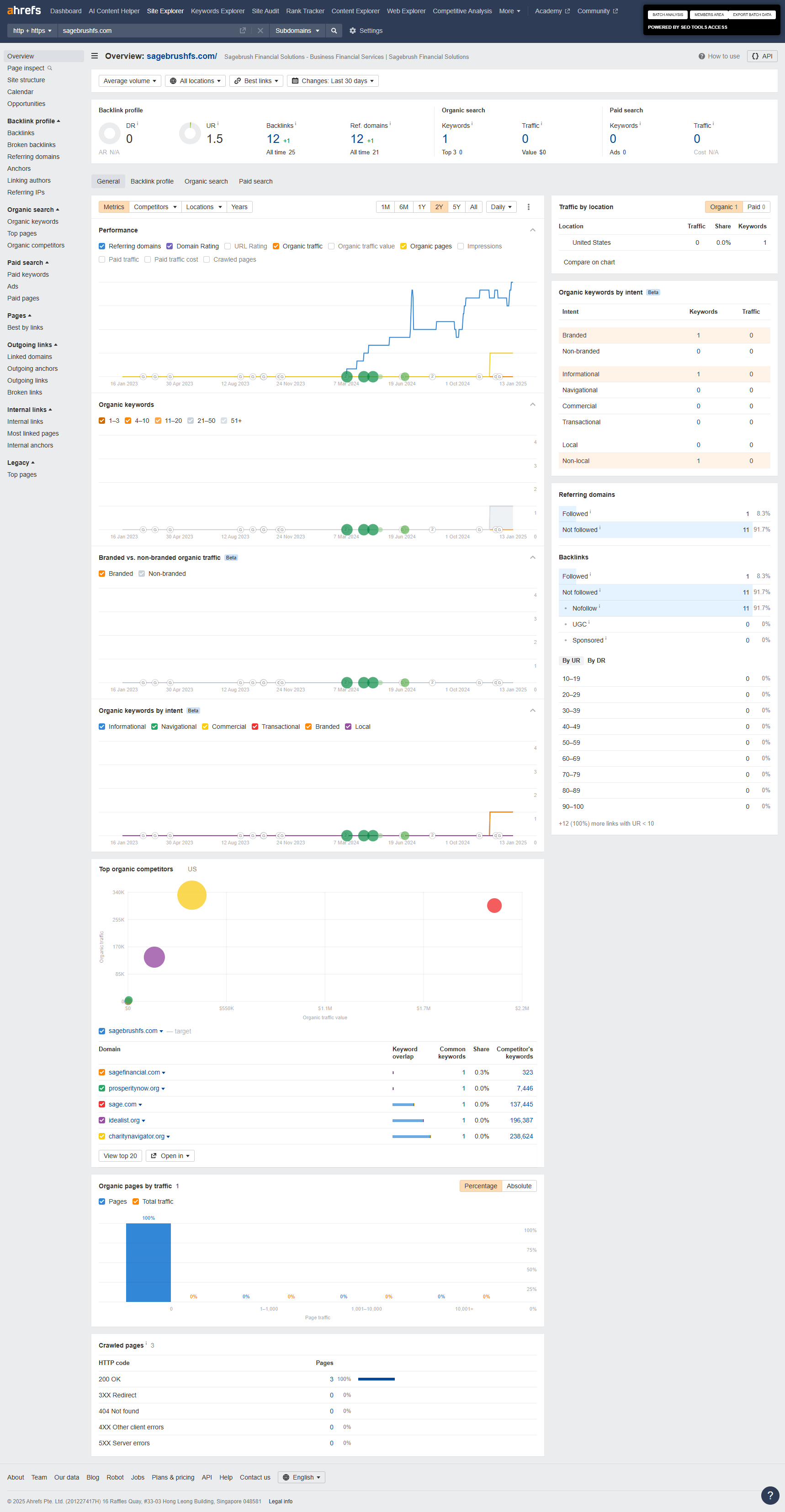Image resolution: width=785 pixels, height=1512 pixels.
Task: Expand the Changes: Last 30 days dropdown
Action: click(x=332, y=81)
